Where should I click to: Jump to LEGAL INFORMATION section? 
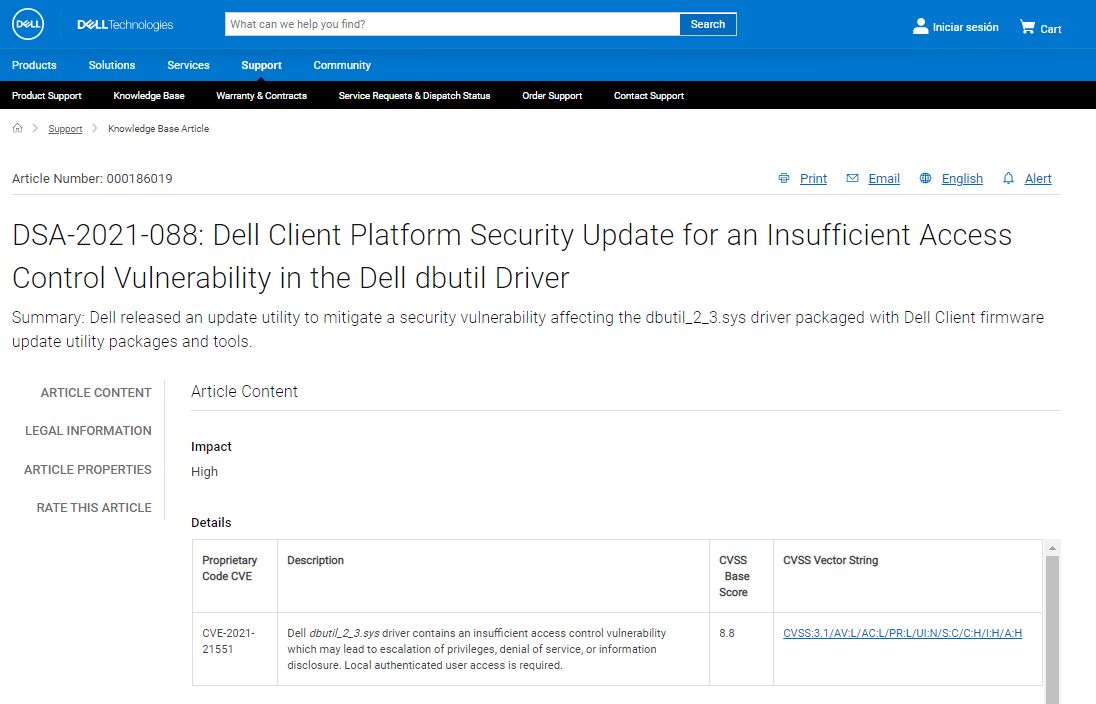pos(88,431)
